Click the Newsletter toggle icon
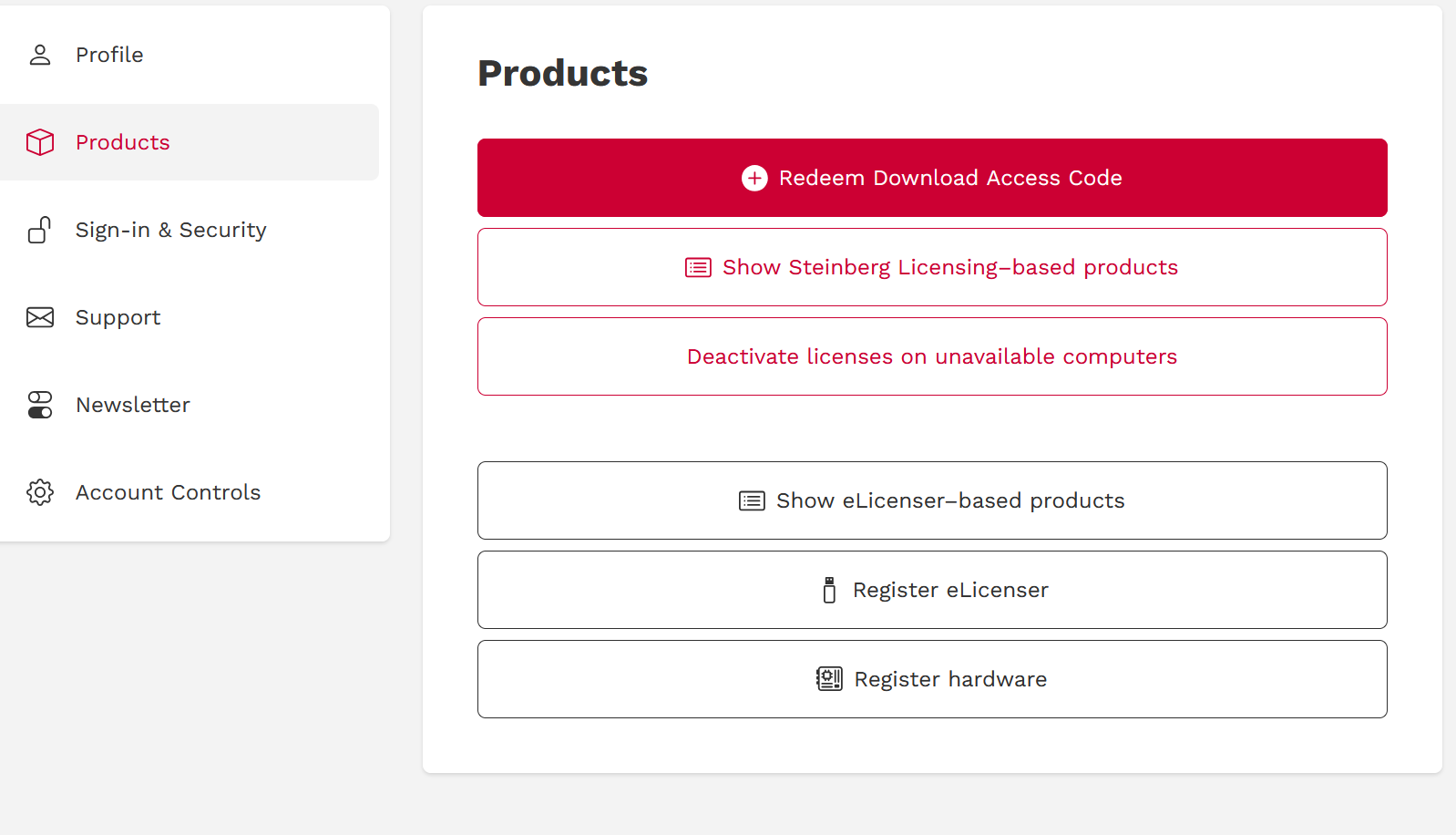The width and height of the screenshot is (1456, 835). point(40,405)
